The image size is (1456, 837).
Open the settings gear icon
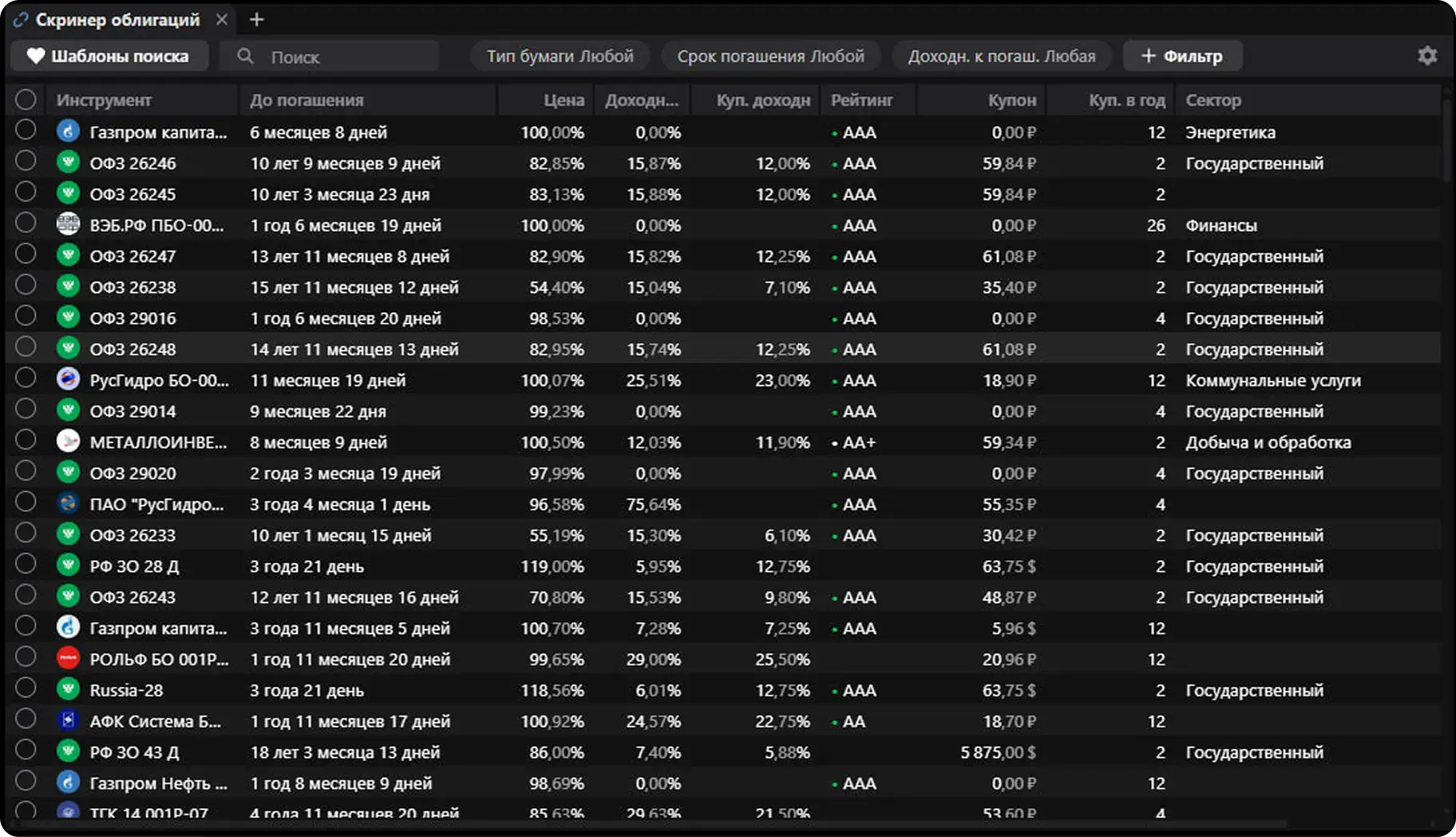(1427, 56)
